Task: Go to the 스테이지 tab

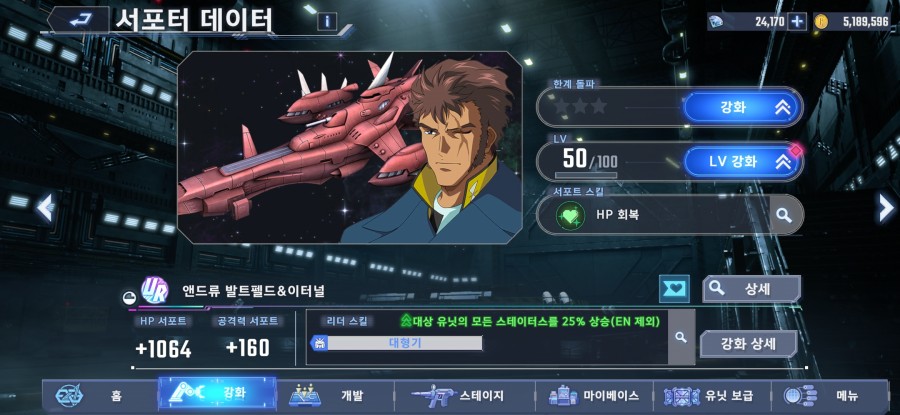Action: [x=465, y=395]
